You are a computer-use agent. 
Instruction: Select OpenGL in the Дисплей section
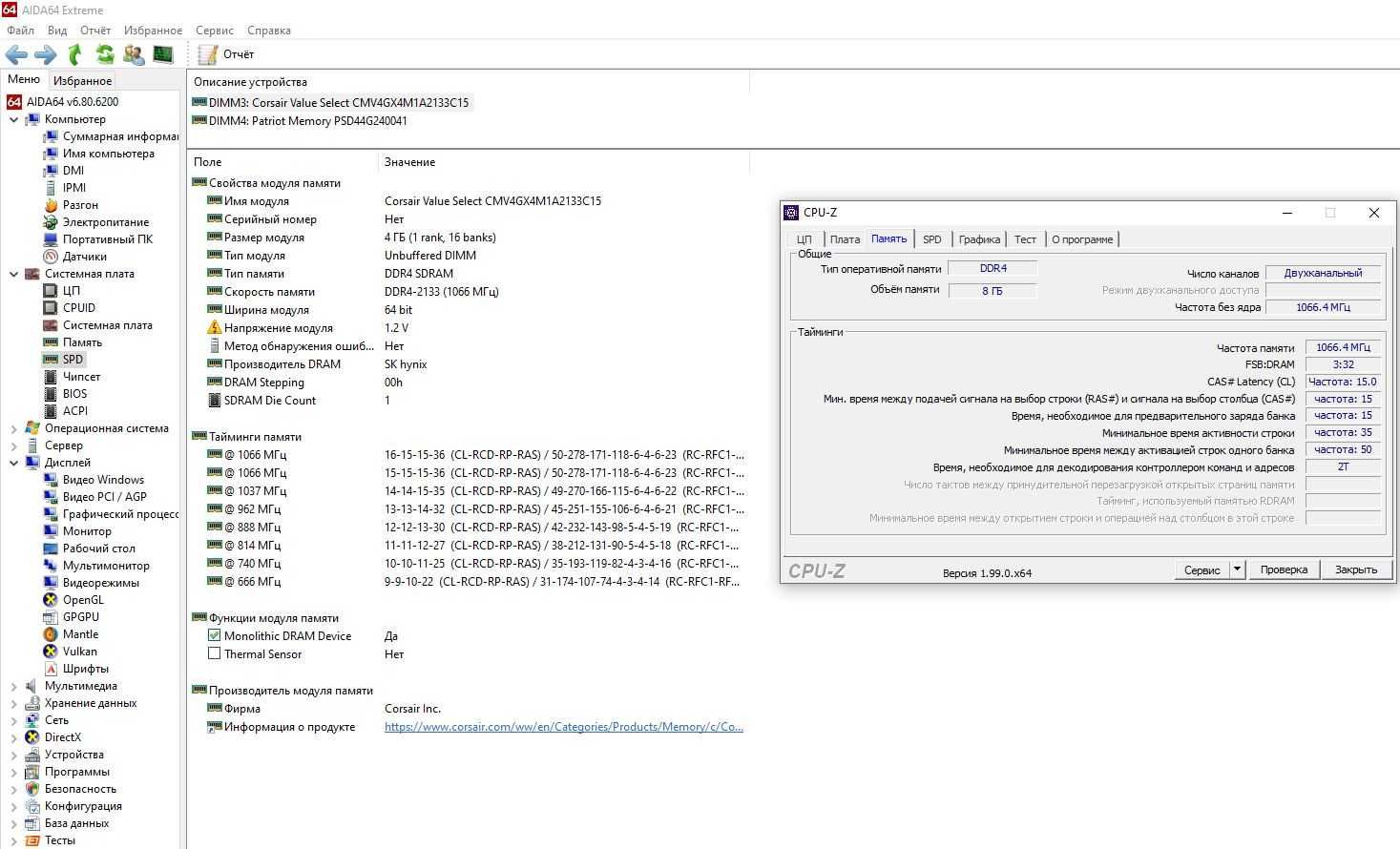point(83,600)
